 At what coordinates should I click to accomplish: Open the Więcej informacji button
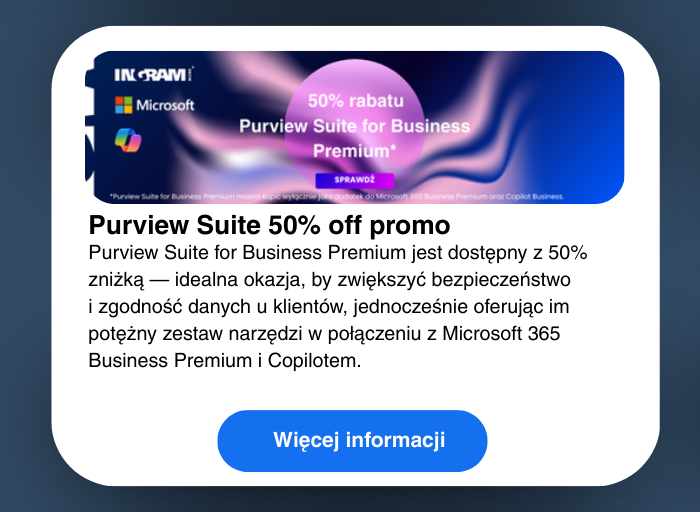click(x=352, y=441)
